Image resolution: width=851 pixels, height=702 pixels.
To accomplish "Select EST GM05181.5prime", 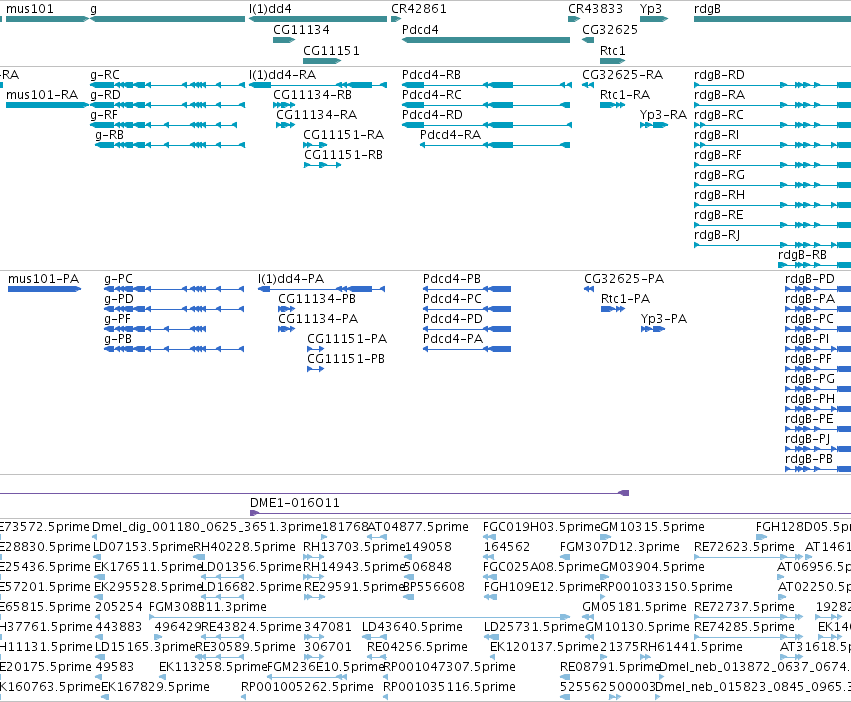I will tap(634, 607).
